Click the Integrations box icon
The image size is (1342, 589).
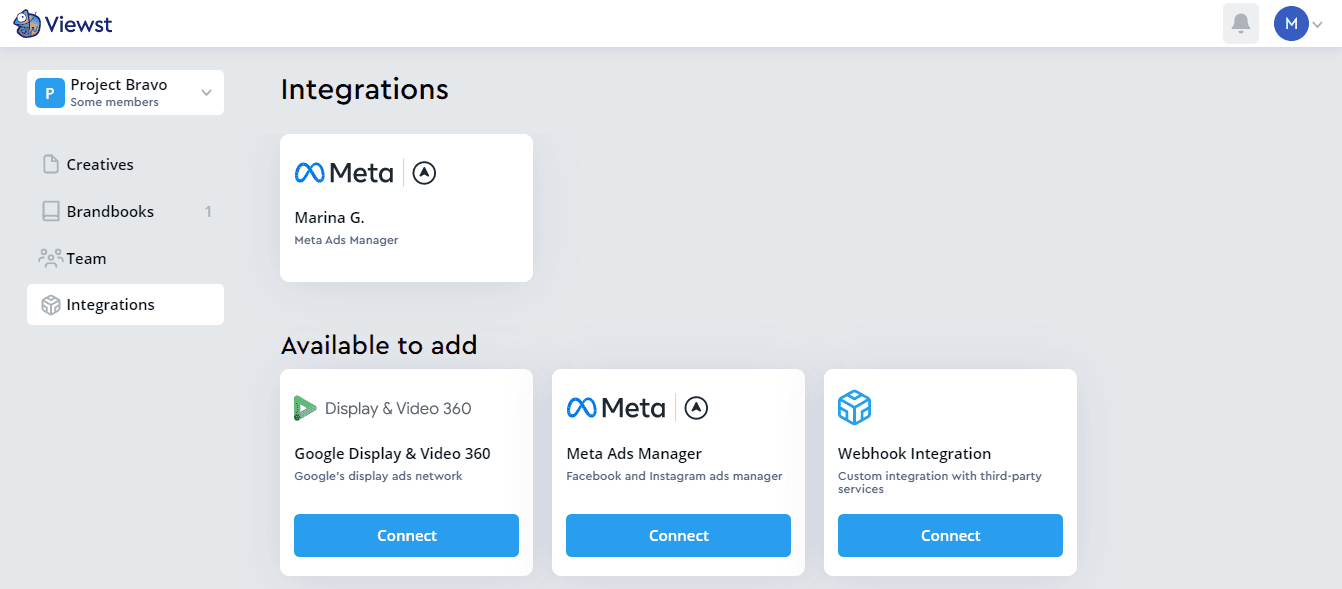coord(50,305)
